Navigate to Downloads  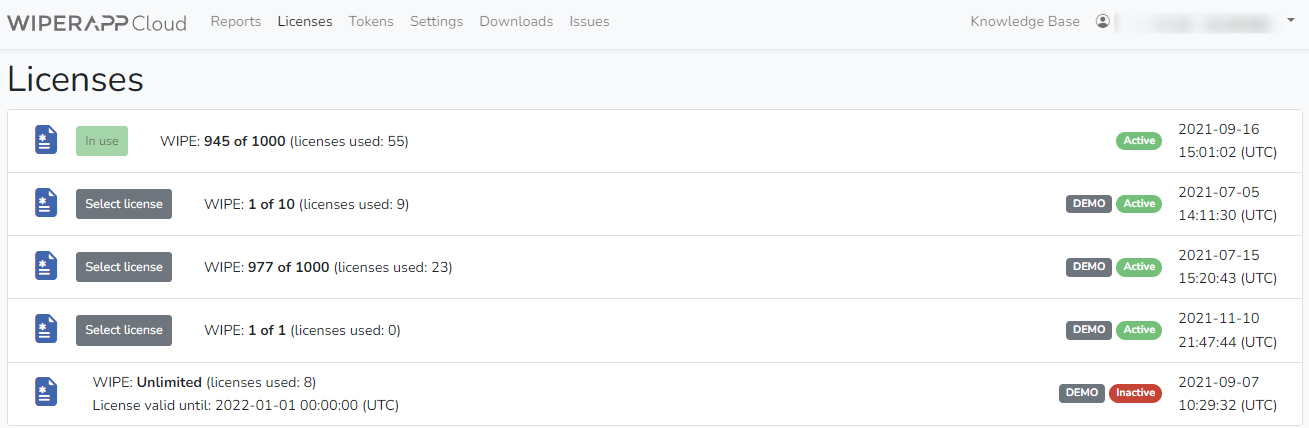[516, 21]
